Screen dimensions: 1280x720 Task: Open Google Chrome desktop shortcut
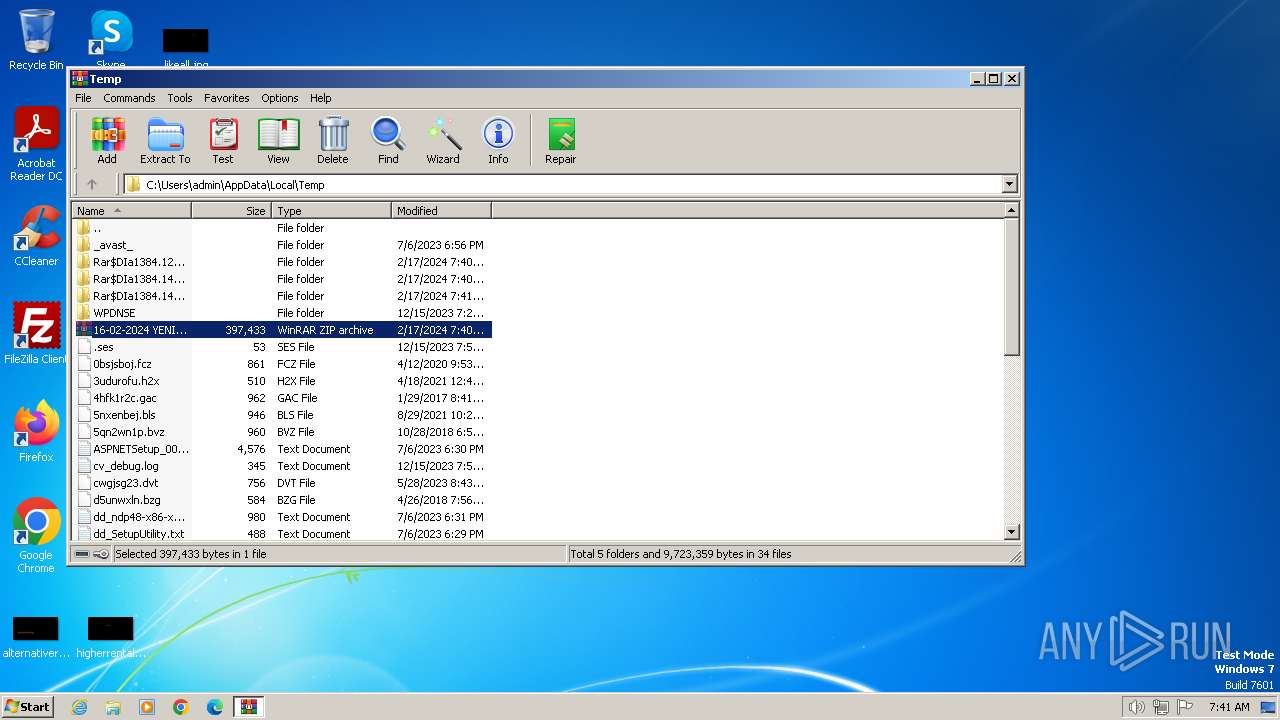[36, 536]
